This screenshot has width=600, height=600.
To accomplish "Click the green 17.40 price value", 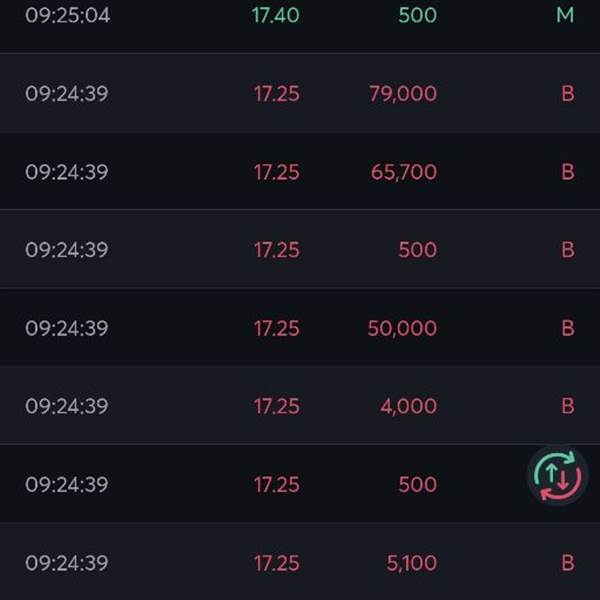I will 276,15.
